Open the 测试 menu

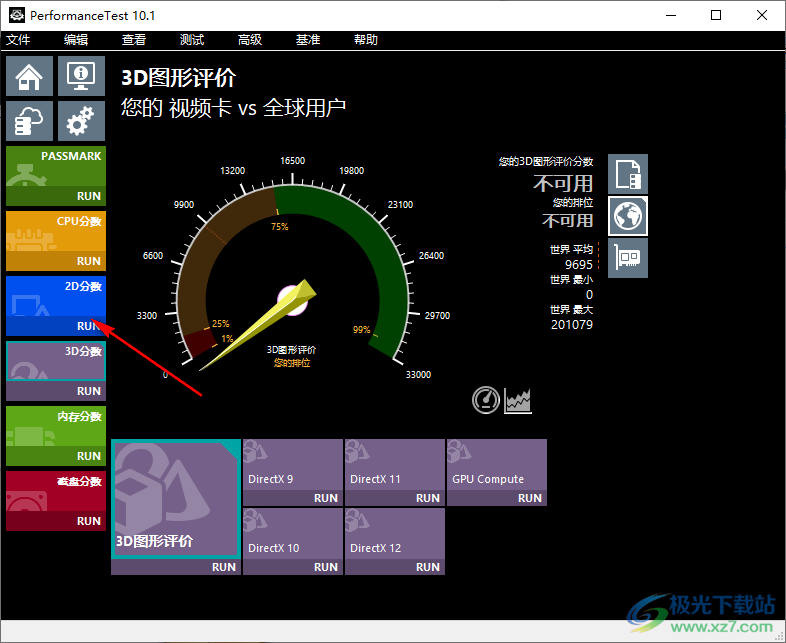point(192,40)
